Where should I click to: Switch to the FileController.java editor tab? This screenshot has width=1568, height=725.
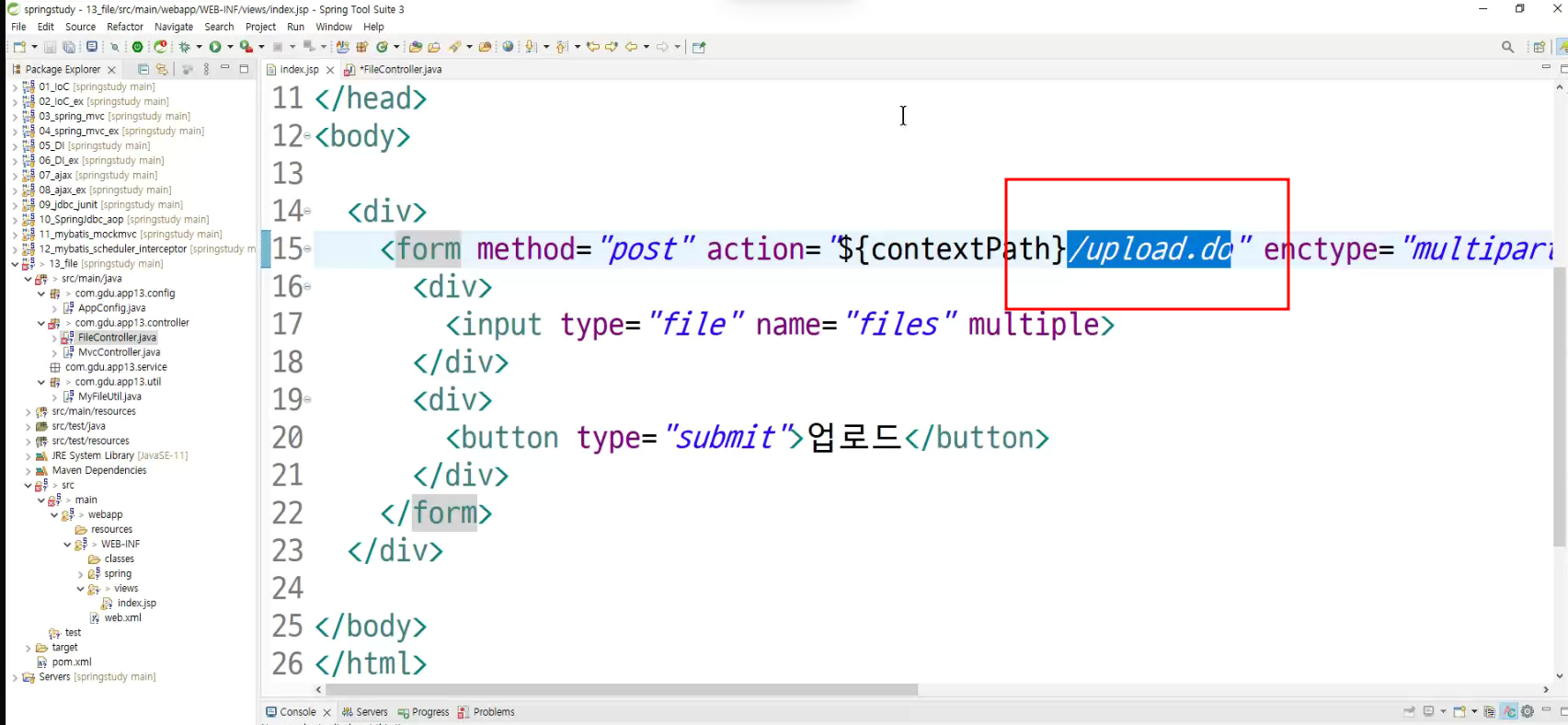[393, 69]
